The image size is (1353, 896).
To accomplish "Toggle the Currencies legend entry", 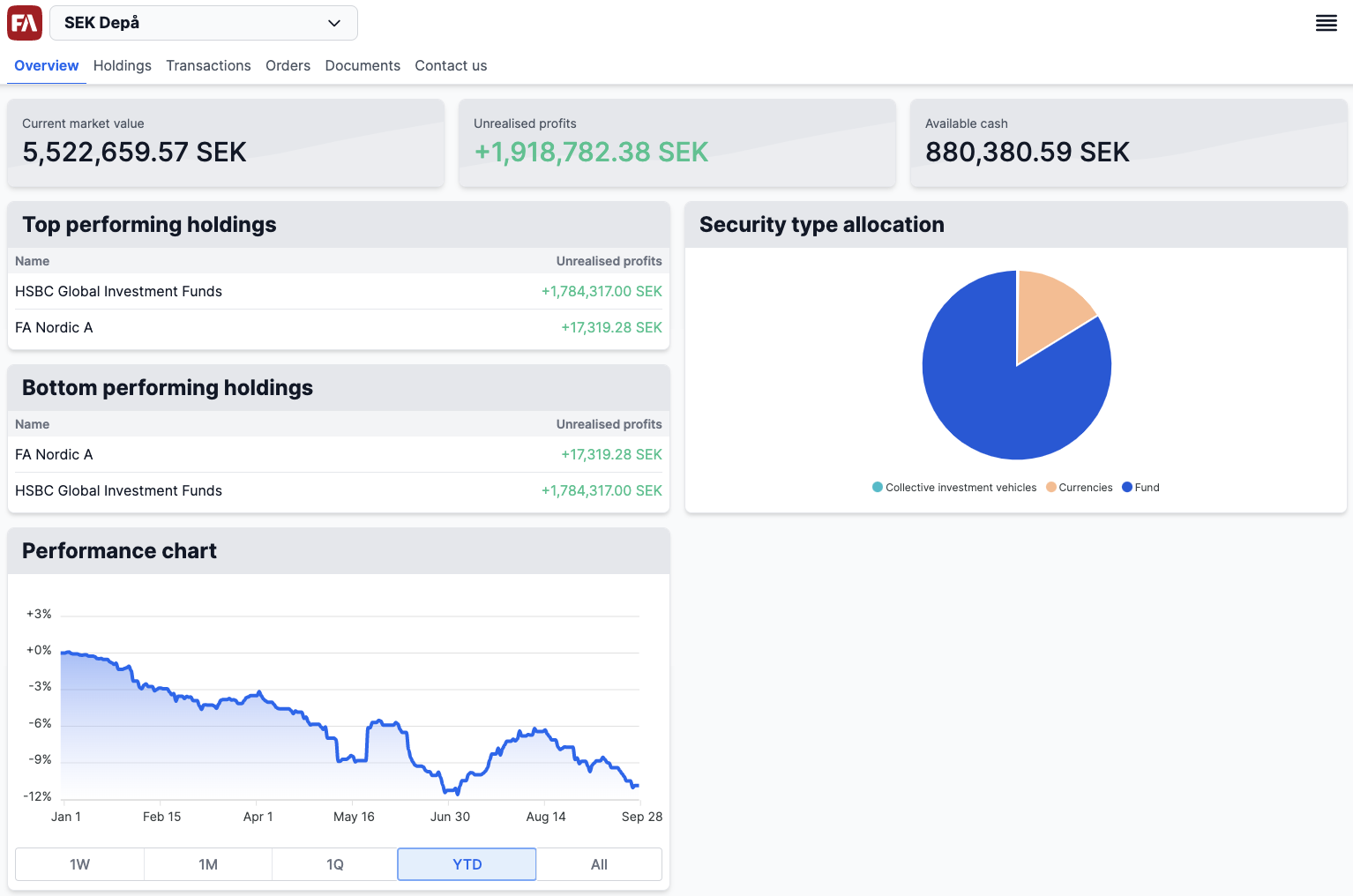I will point(1080,488).
